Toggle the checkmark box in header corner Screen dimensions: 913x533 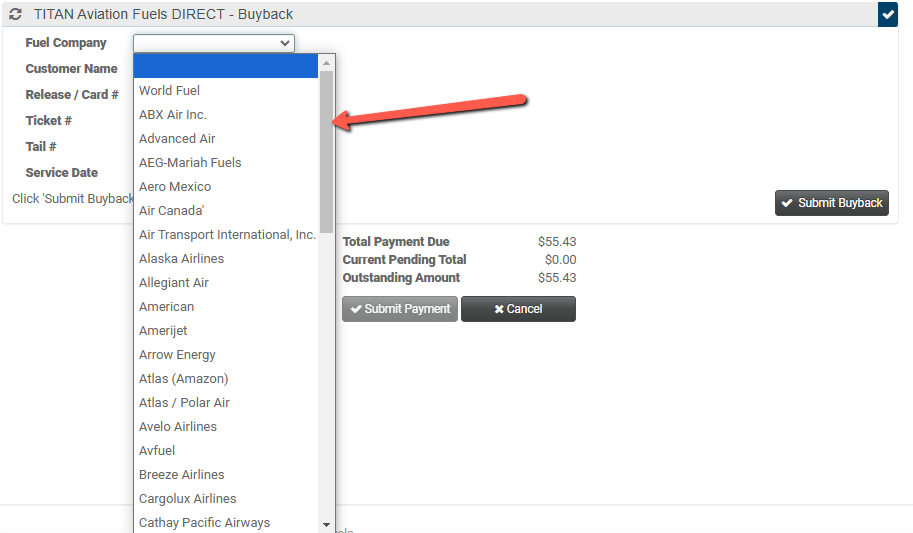[887, 15]
